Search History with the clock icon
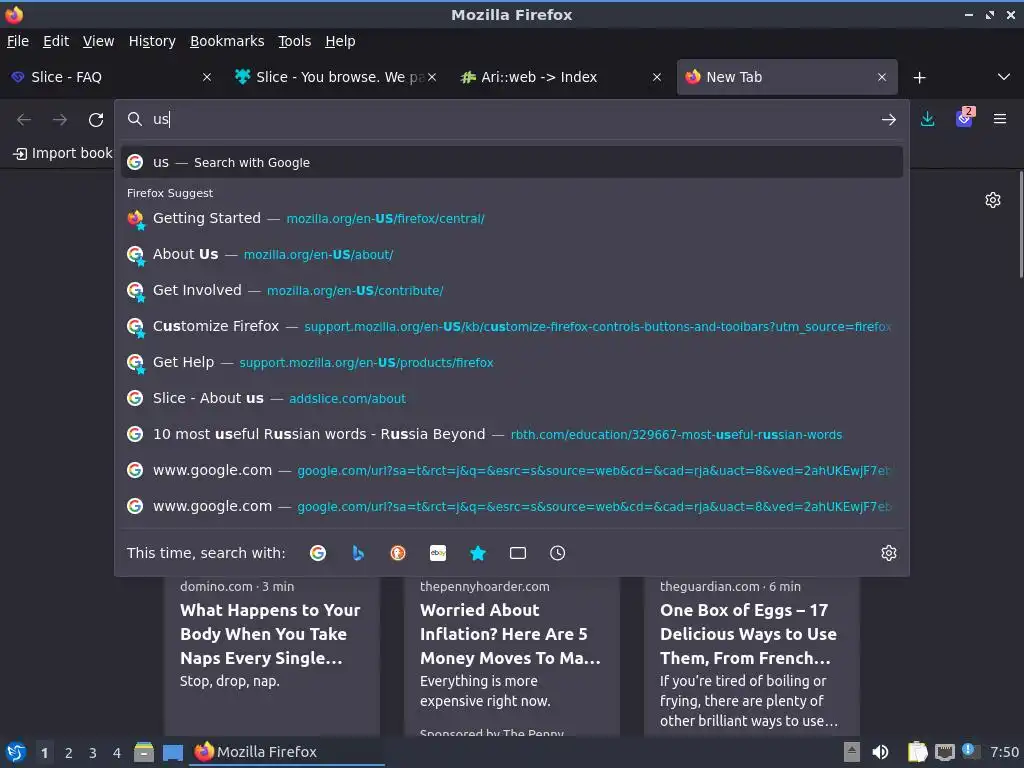The image size is (1024, 768). tap(558, 553)
